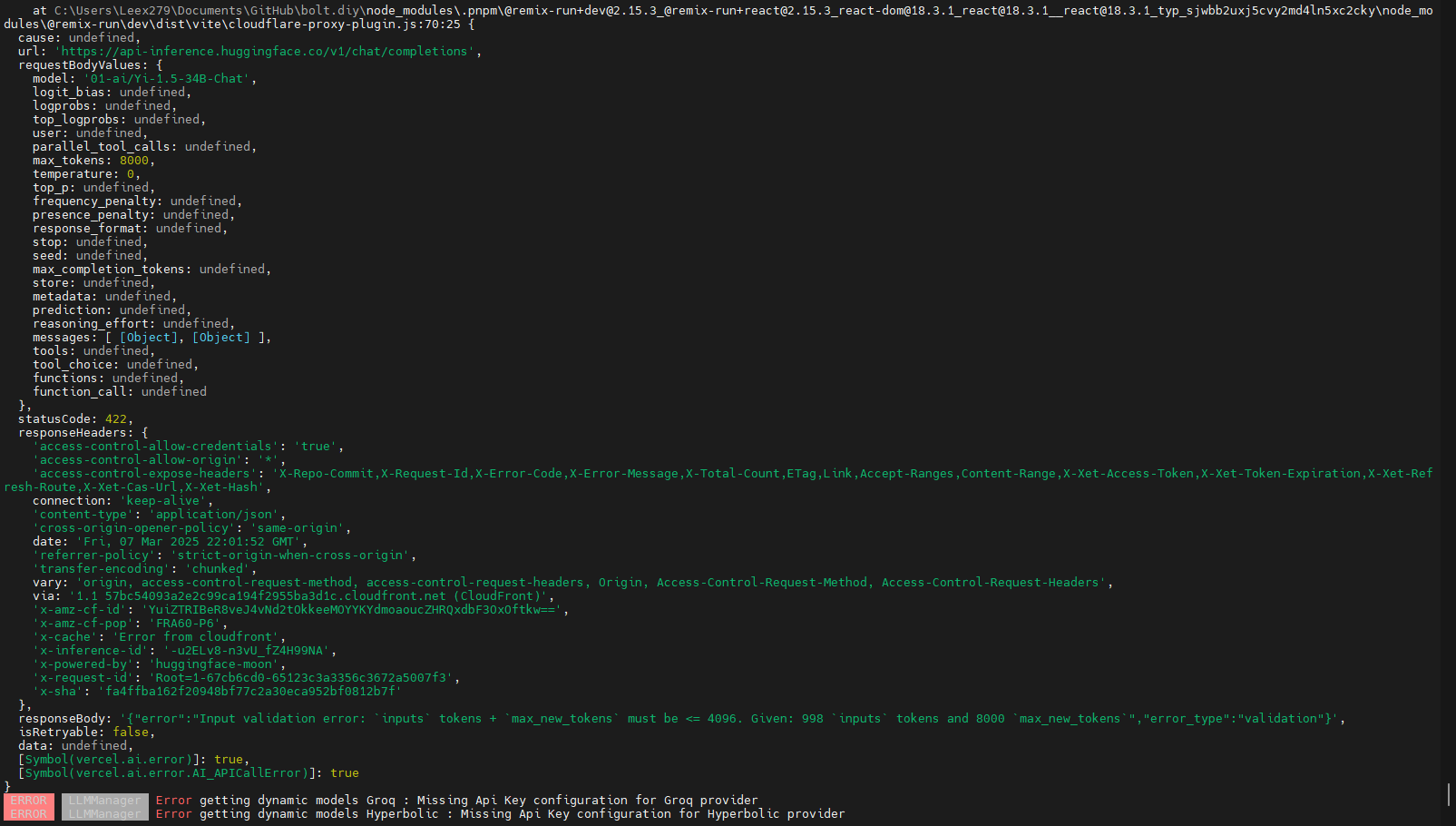Click the max_tokens value 8000
Screen dimensions: 1456x826
134,161
